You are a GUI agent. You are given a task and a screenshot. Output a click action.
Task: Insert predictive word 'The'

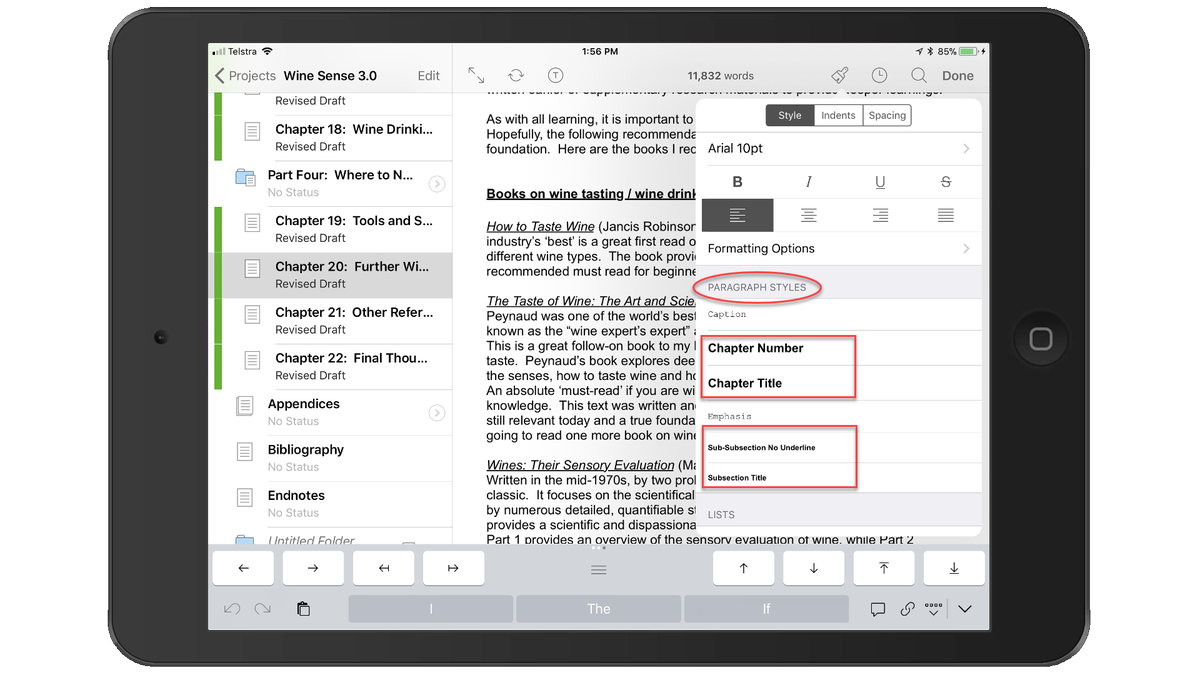599,609
